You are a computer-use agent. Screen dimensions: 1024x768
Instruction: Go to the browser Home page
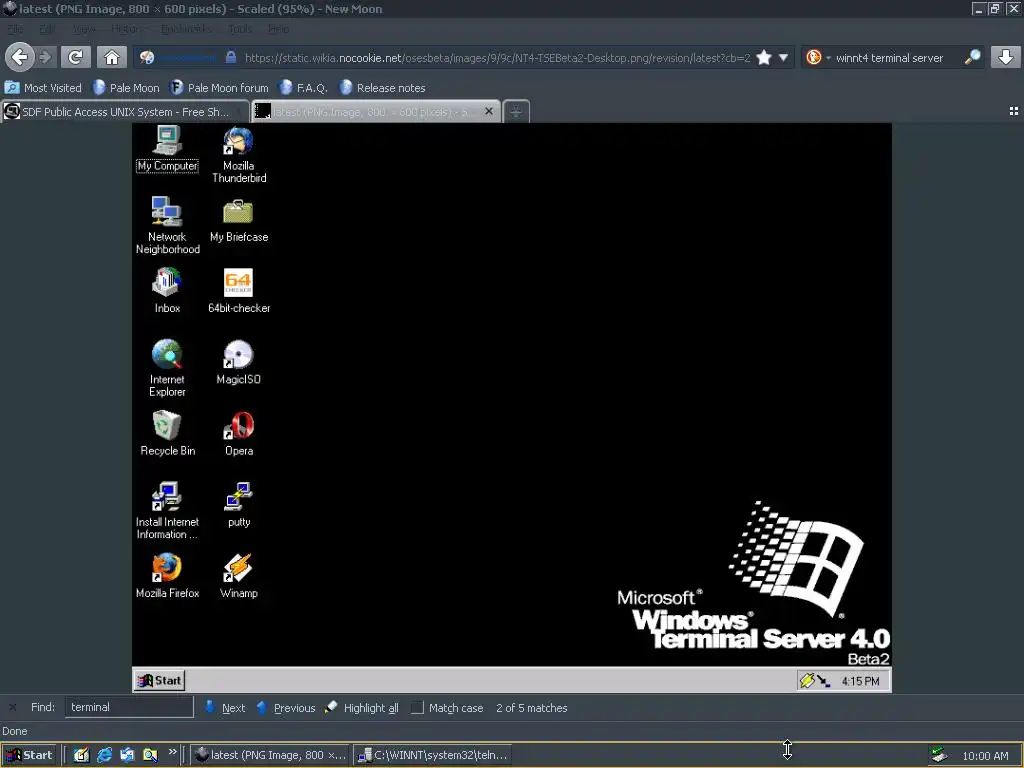pyautogui.click(x=112, y=57)
